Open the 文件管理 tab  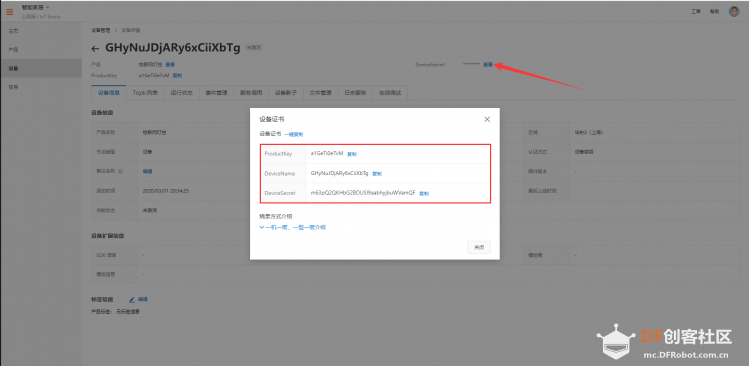(x=321, y=93)
